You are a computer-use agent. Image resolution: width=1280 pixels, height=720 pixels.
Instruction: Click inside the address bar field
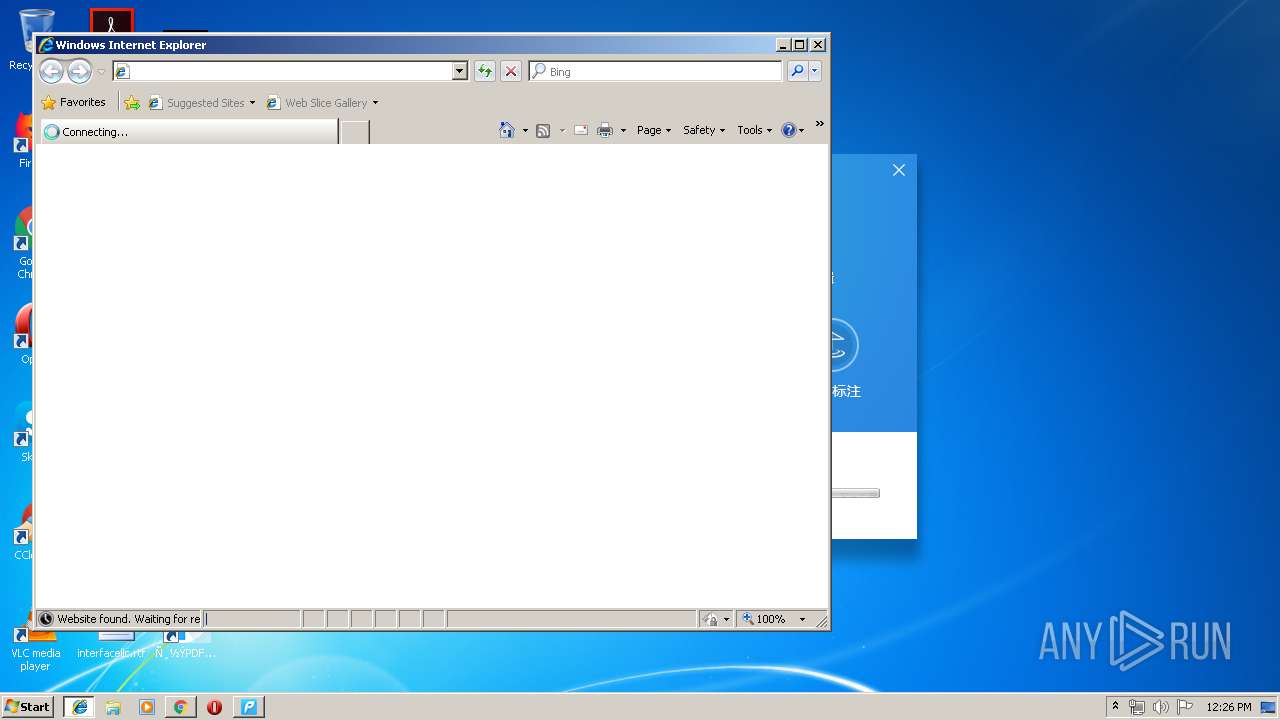[x=282, y=71]
